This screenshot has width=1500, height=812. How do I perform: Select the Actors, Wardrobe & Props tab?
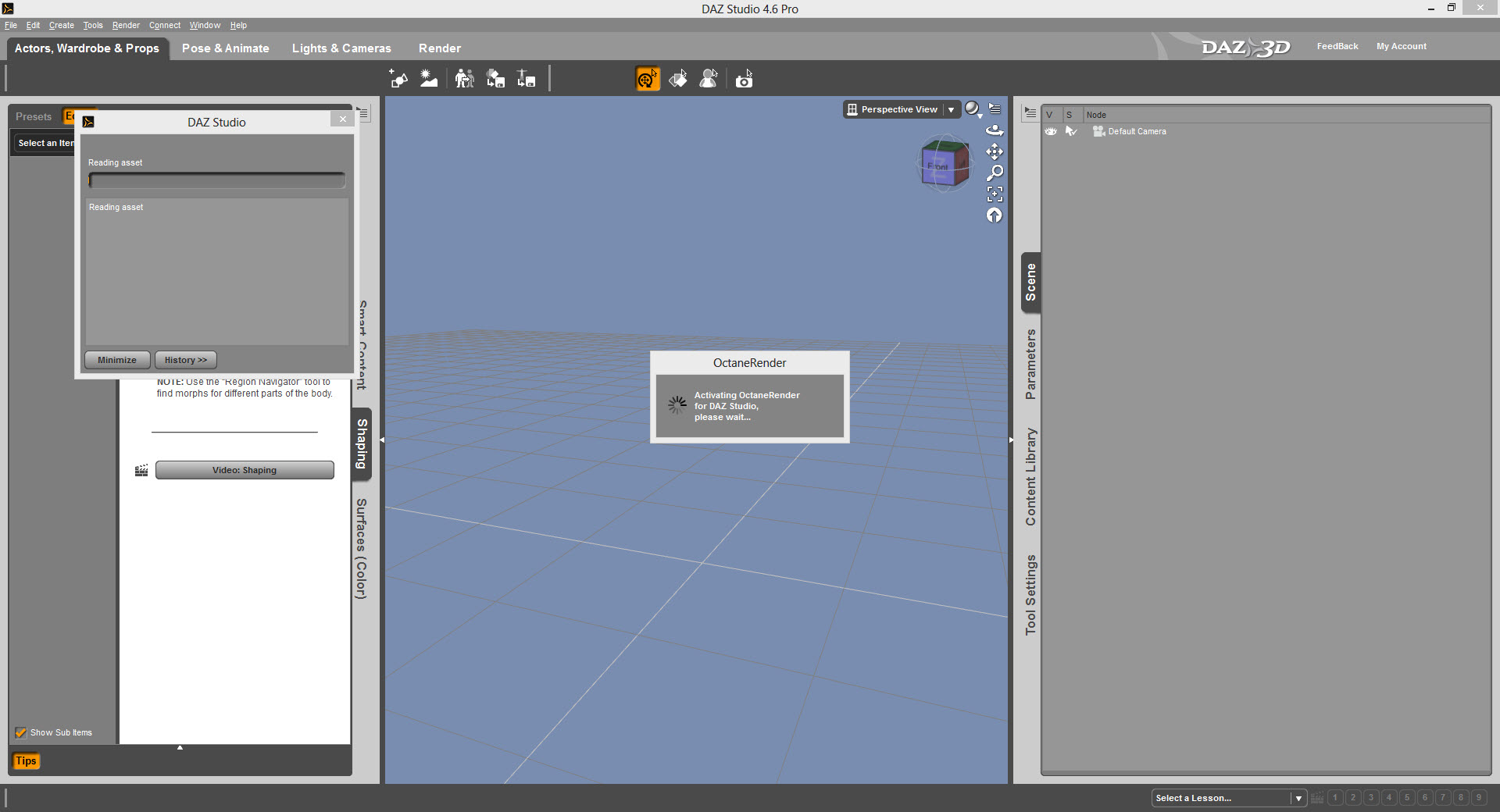[x=87, y=48]
